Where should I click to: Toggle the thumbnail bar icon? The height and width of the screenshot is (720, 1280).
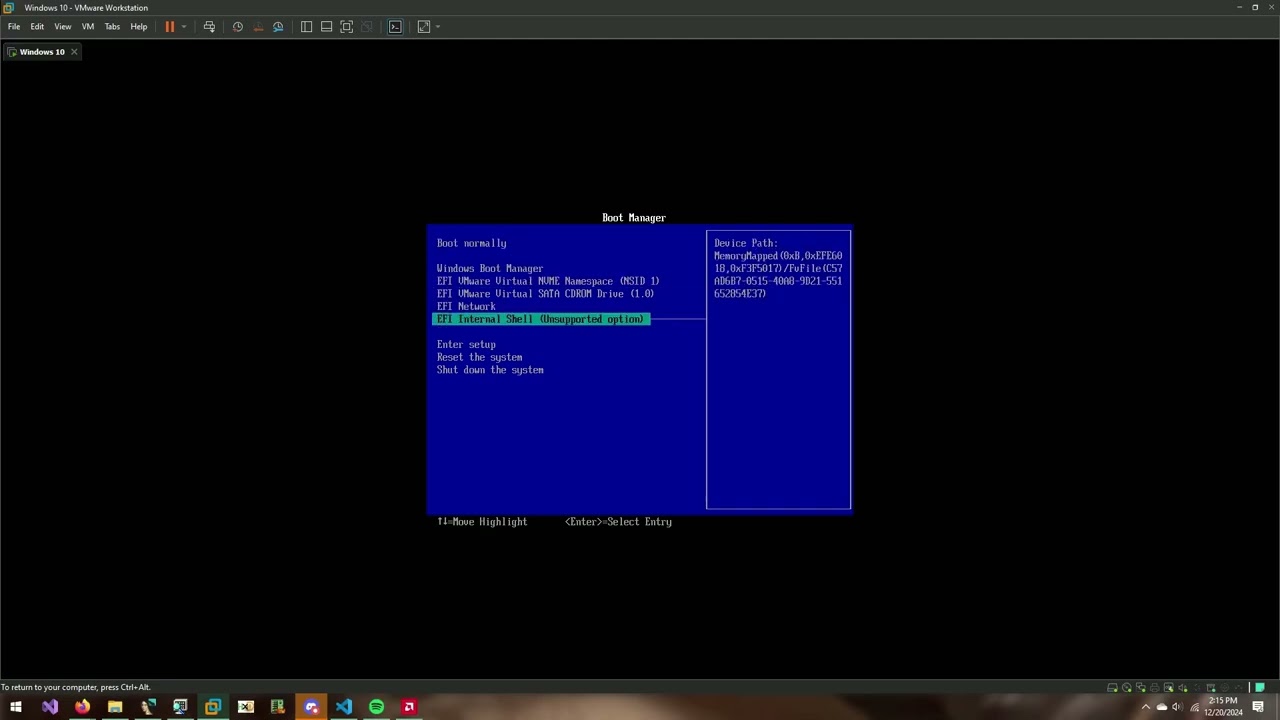pyautogui.click(x=326, y=27)
